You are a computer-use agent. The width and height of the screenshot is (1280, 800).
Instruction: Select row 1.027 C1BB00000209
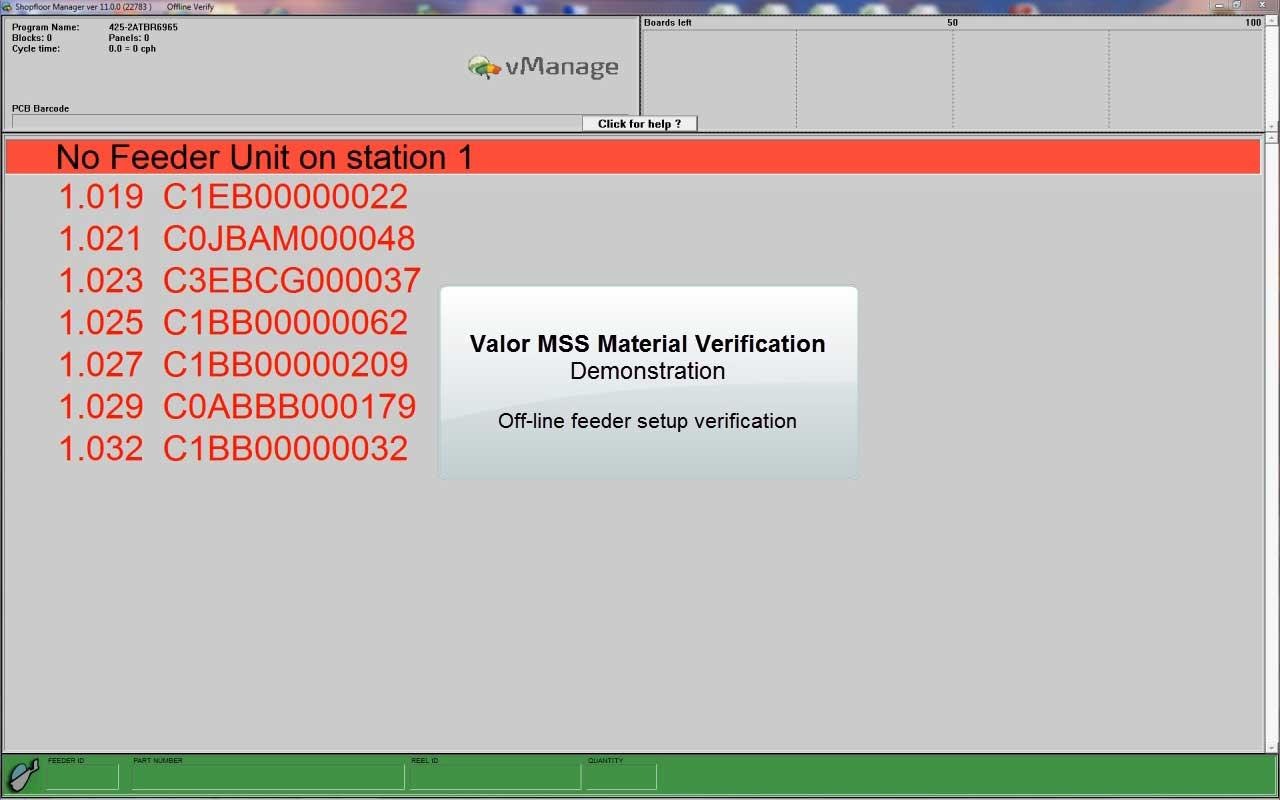coord(233,365)
